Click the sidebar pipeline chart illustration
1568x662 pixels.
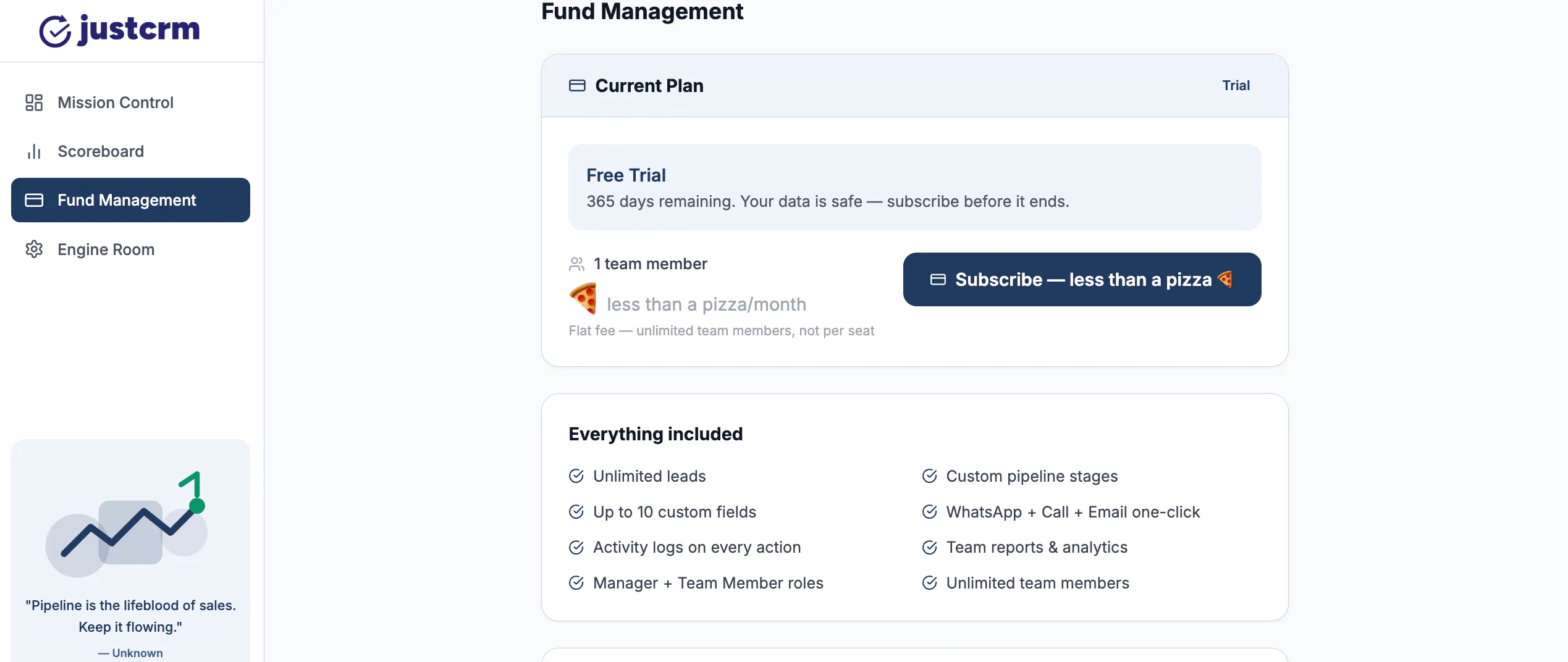[x=127, y=524]
